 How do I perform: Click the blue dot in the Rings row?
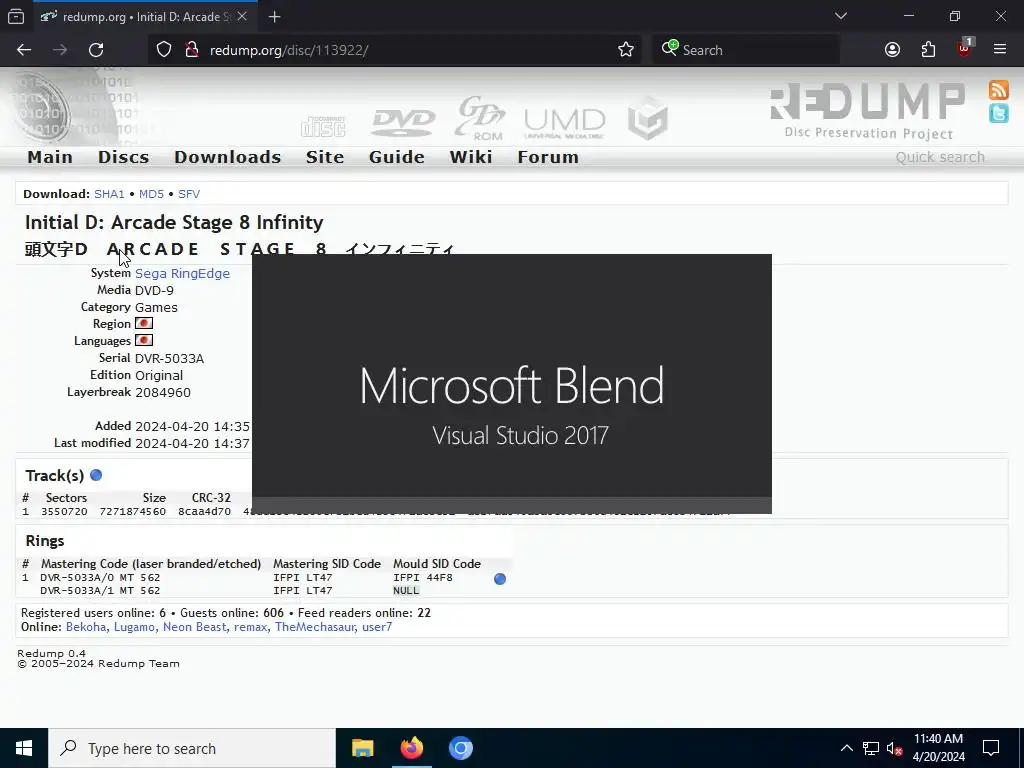point(500,579)
